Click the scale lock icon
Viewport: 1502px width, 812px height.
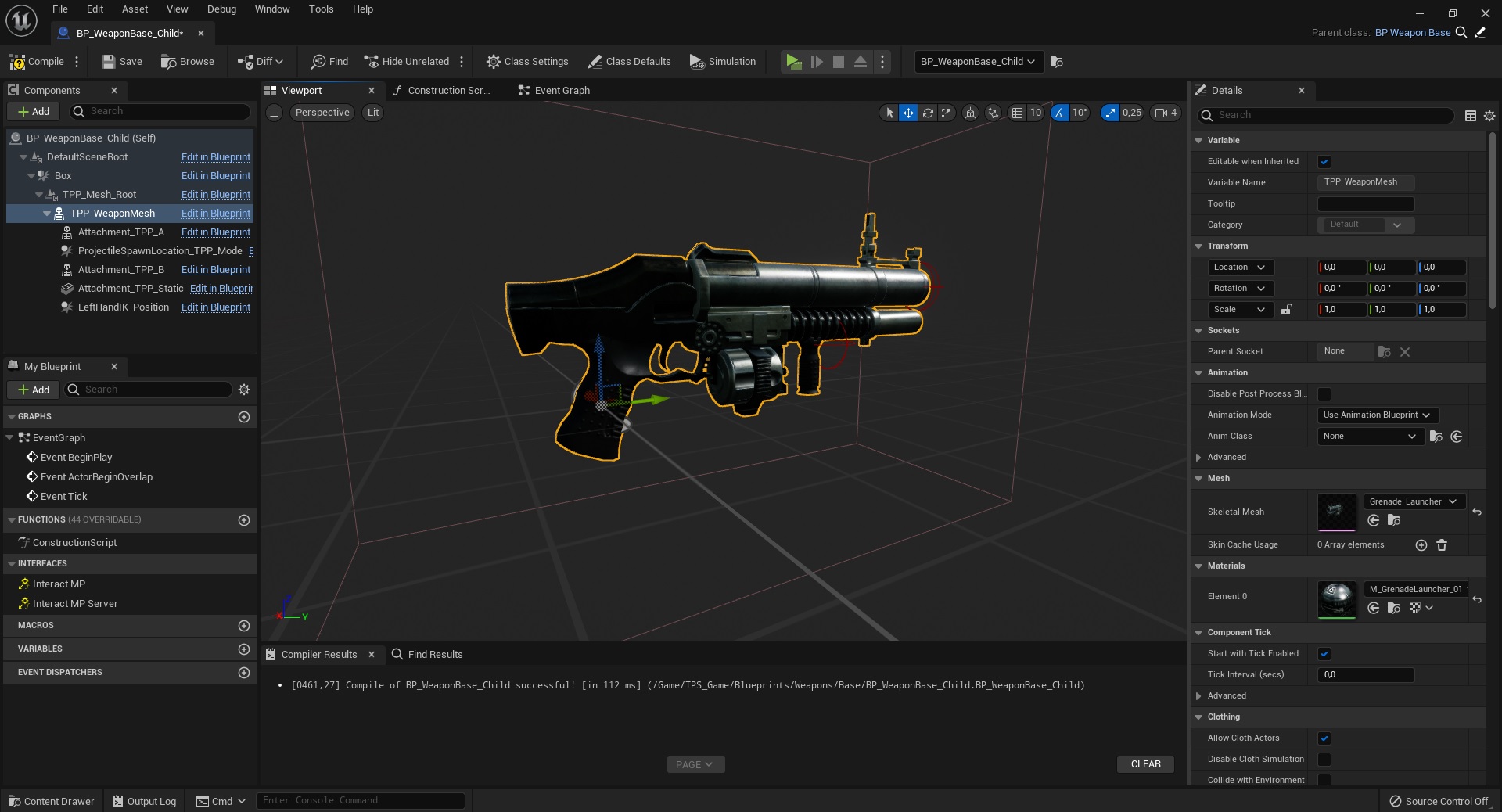1286,310
